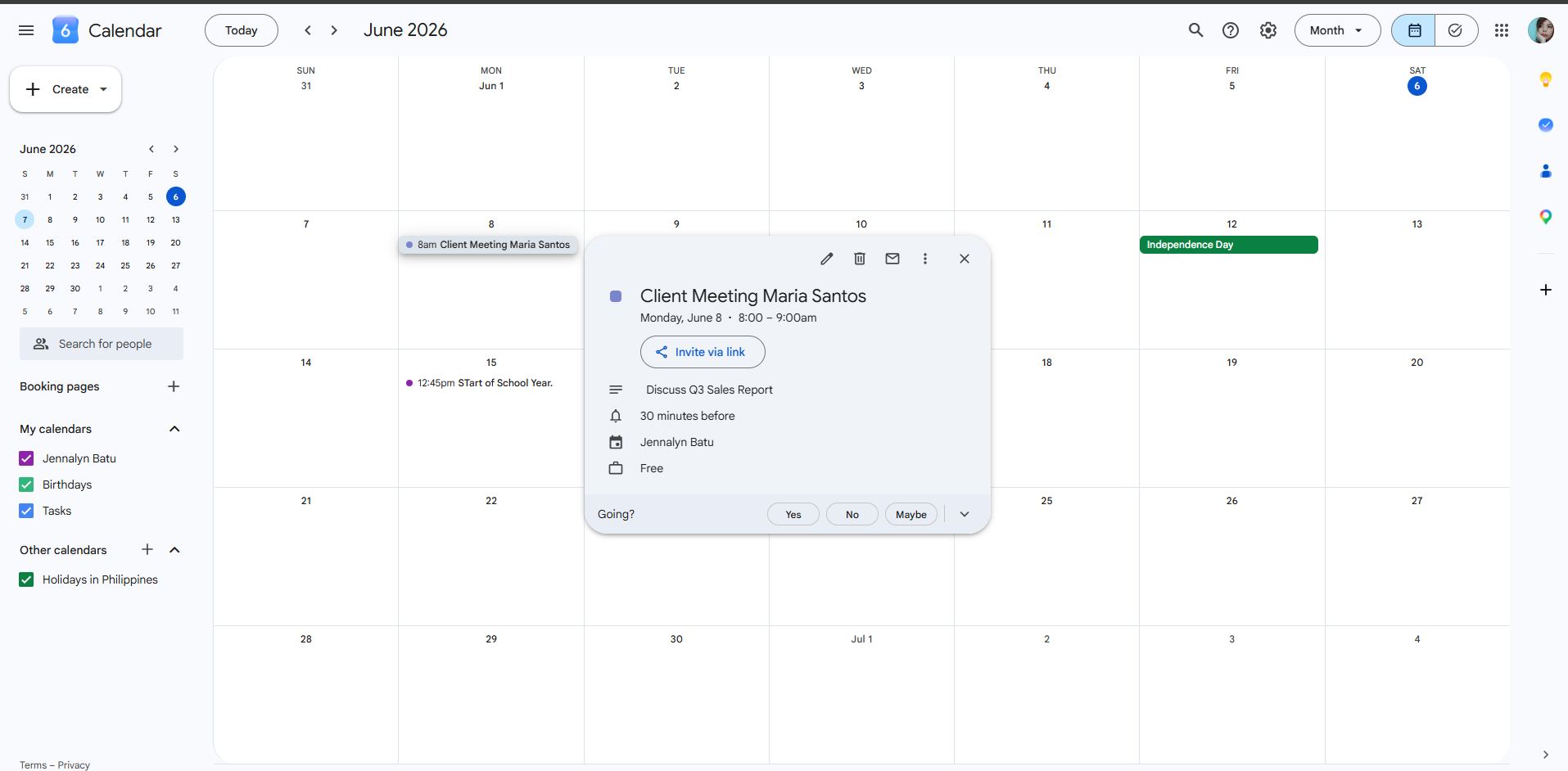Viewport: 1568px width, 771px height.
Task: Click the Search for people field
Action: [102, 344]
